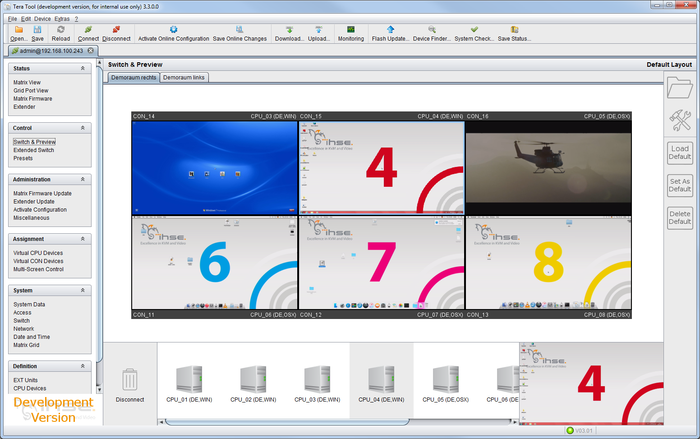Collapse the Status panel
700x439 pixels.
[x=83, y=68]
